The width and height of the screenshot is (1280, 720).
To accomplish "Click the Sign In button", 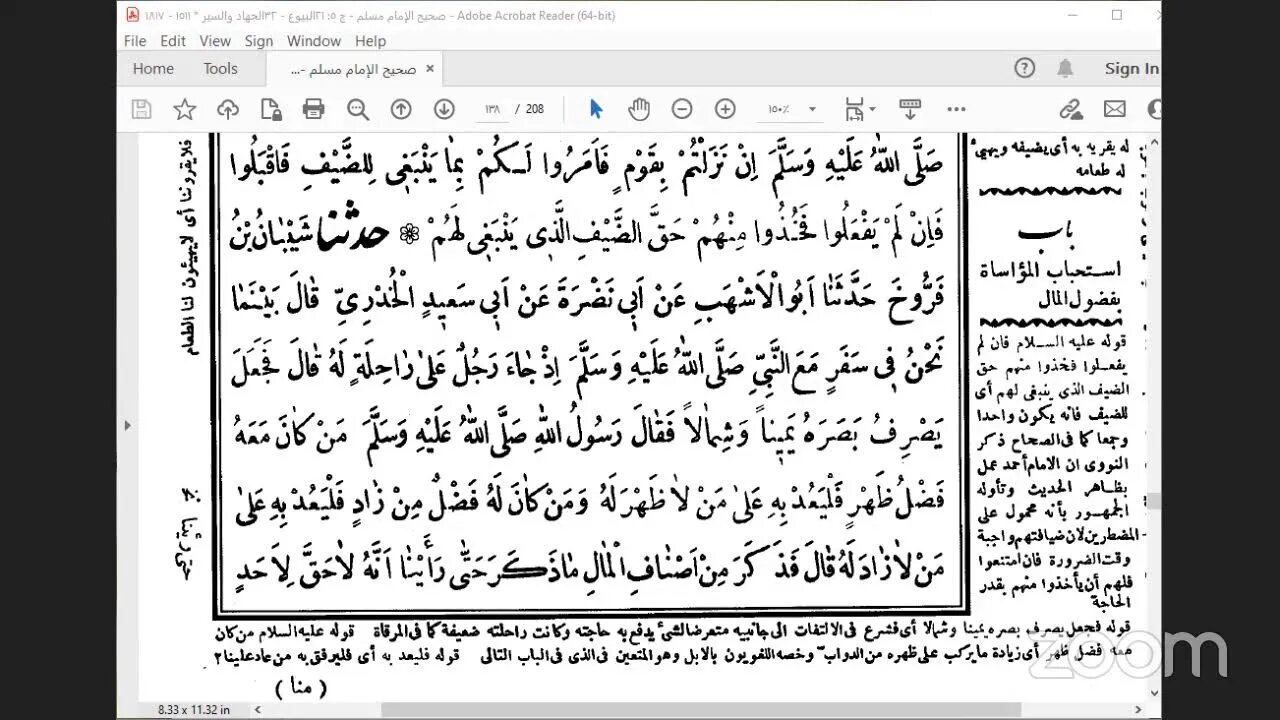I will point(1132,68).
